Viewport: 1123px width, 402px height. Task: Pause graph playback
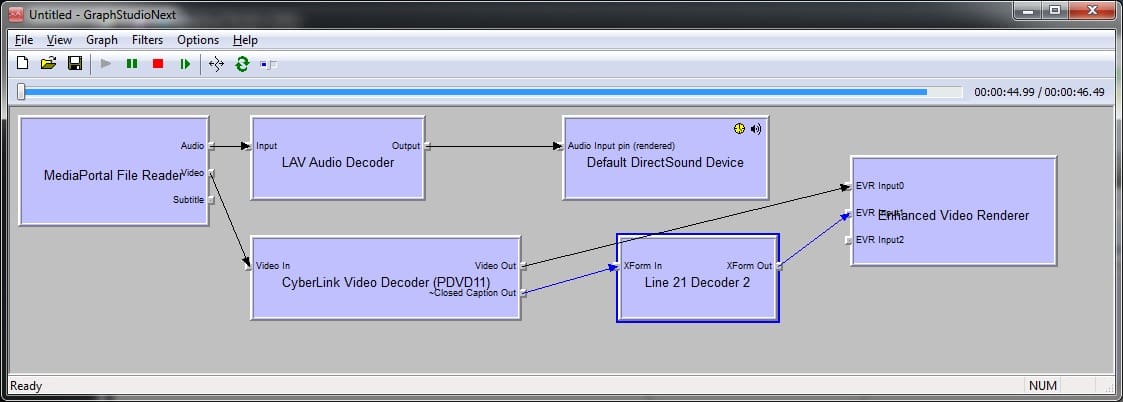pos(132,64)
